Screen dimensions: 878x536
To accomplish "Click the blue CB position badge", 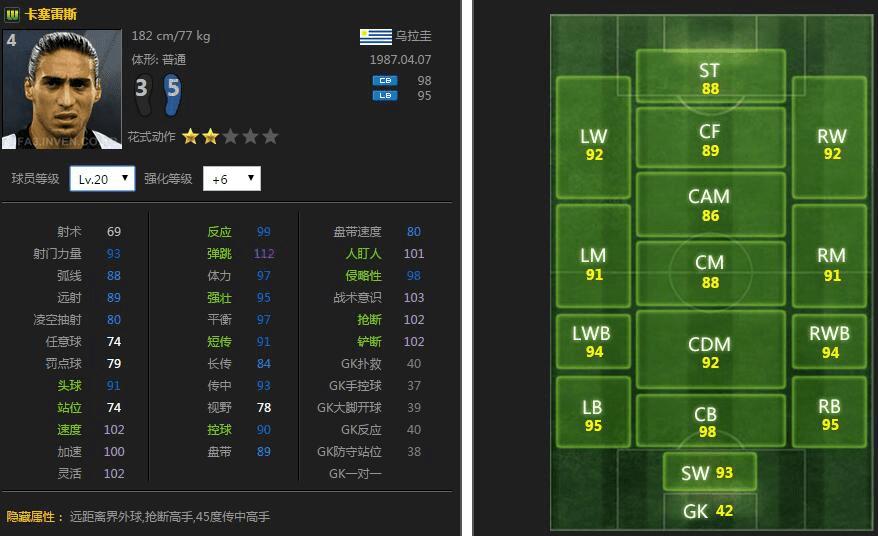I will point(385,80).
